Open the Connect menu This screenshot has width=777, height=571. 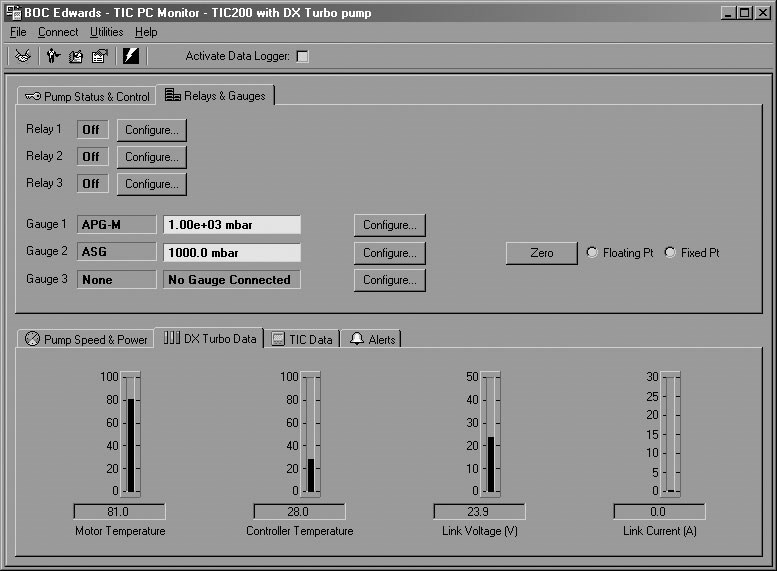click(x=58, y=32)
